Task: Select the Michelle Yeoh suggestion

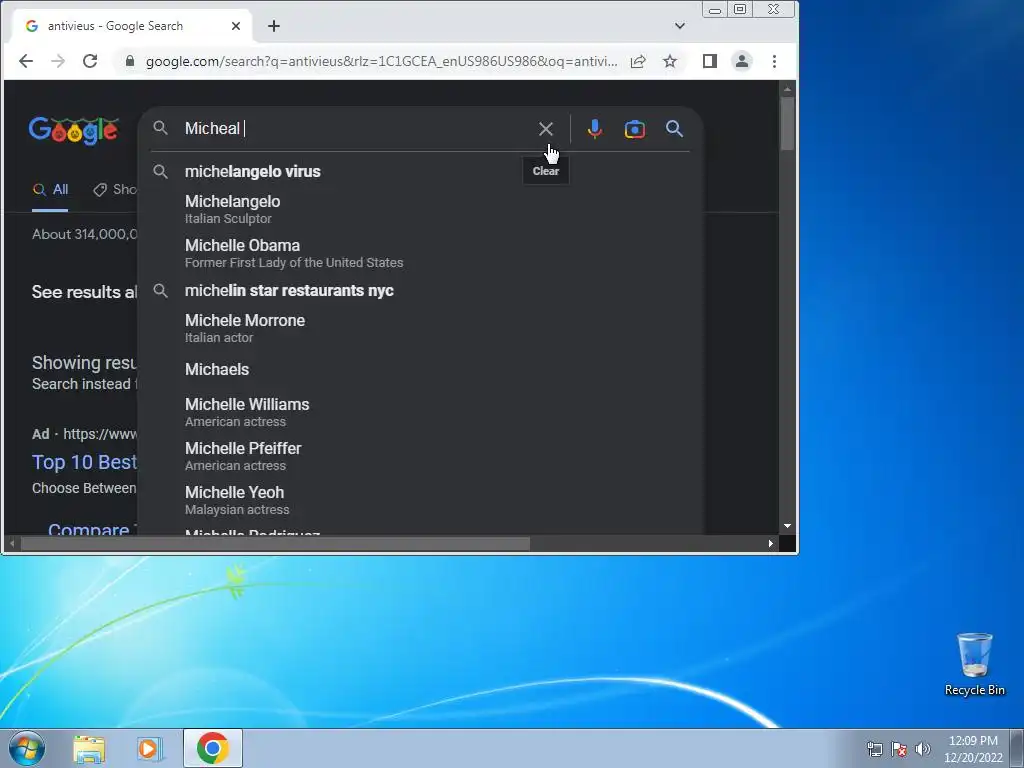Action: click(x=420, y=500)
